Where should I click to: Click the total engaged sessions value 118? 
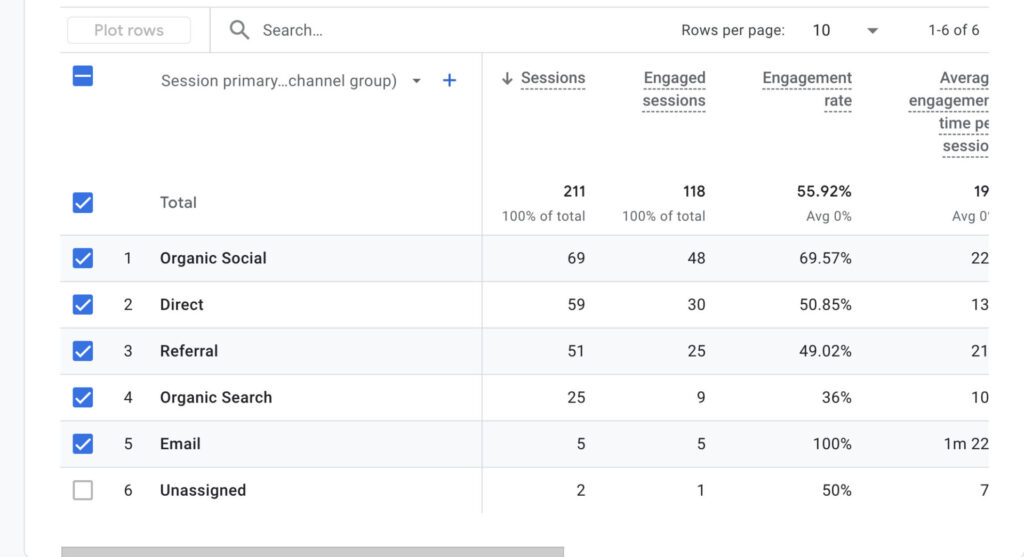coord(694,191)
